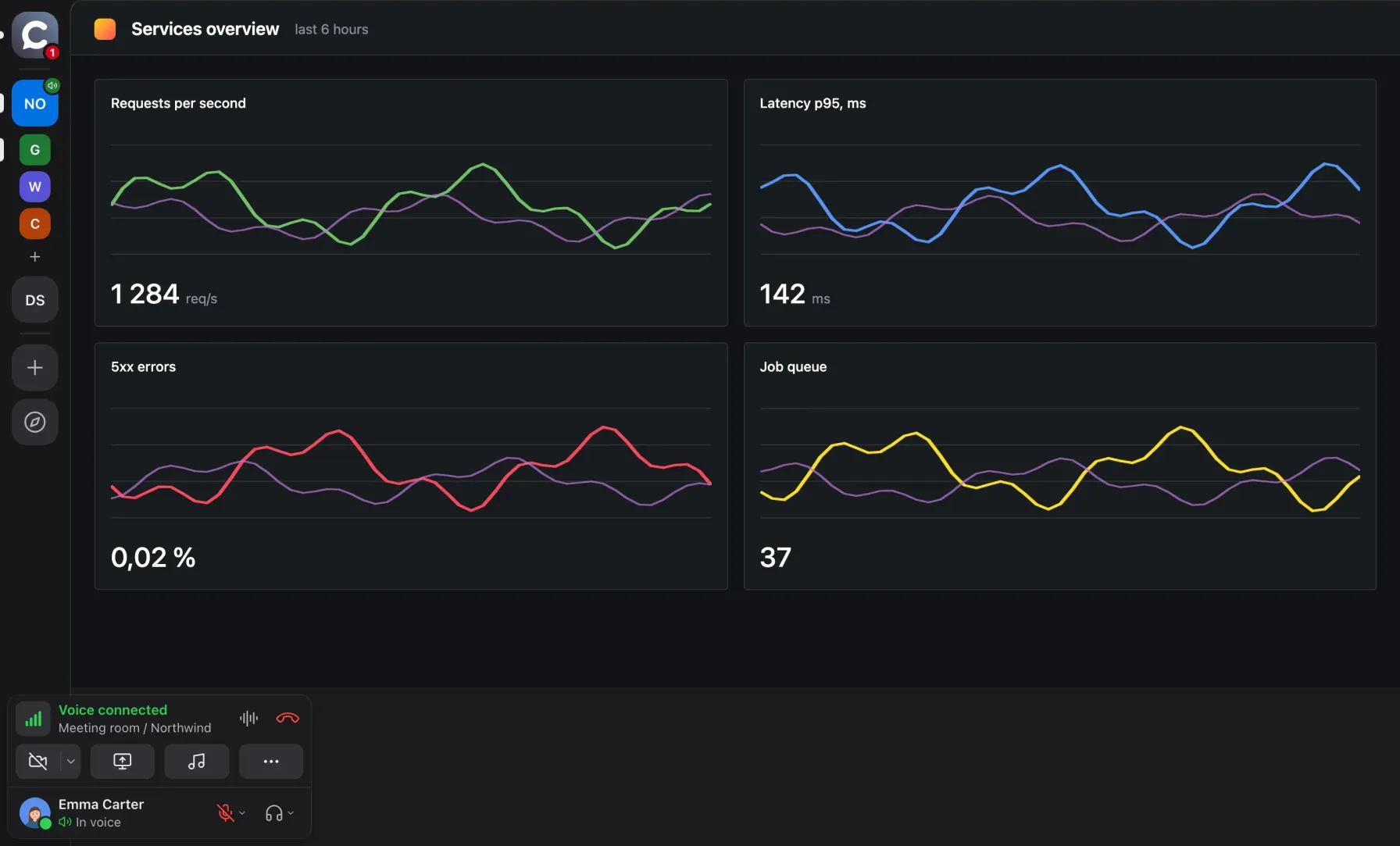Open more voice options ellipsis button

271,761
